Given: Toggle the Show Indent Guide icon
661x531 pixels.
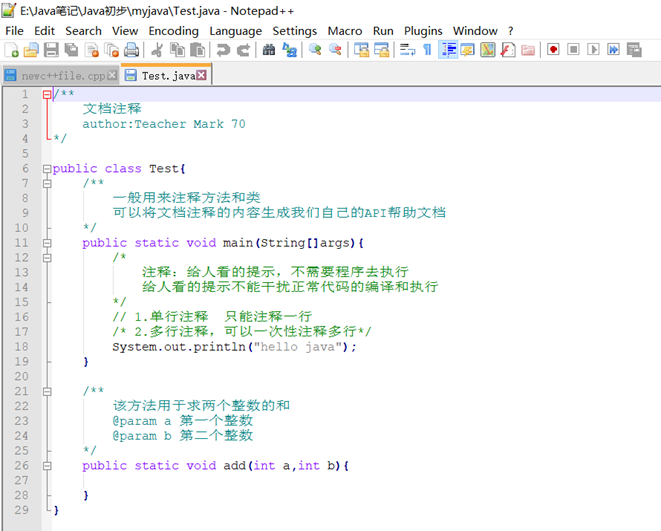Looking at the screenshot, I should tap(448, 50).
